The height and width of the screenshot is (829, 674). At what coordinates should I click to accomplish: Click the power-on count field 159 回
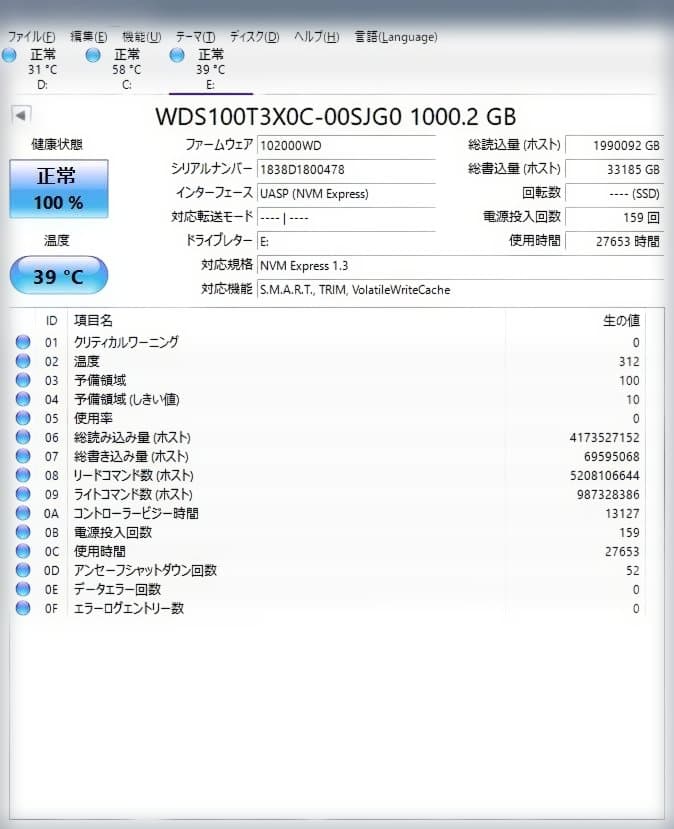pos(614,217)
